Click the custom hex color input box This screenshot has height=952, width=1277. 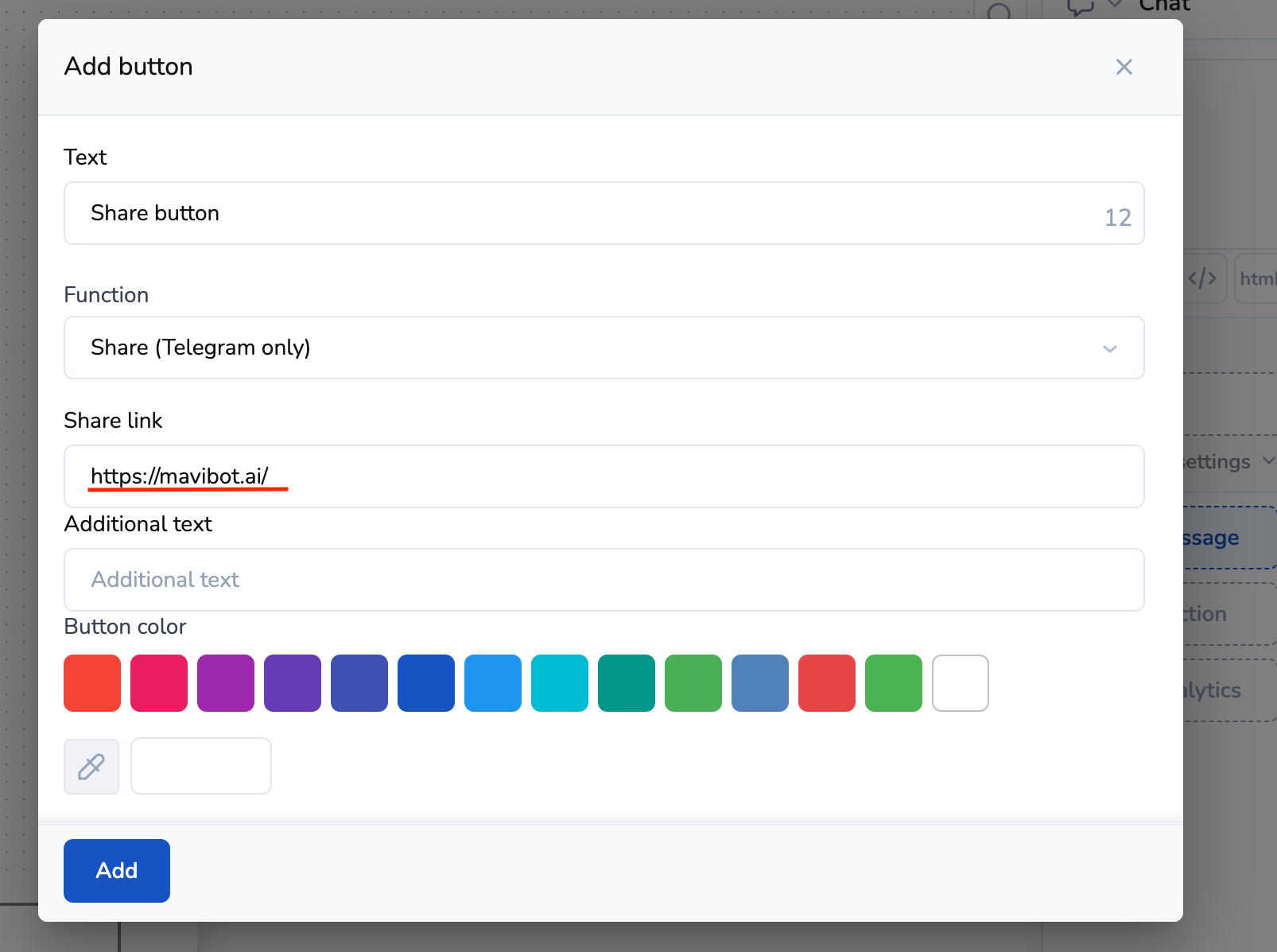(201, 766)
